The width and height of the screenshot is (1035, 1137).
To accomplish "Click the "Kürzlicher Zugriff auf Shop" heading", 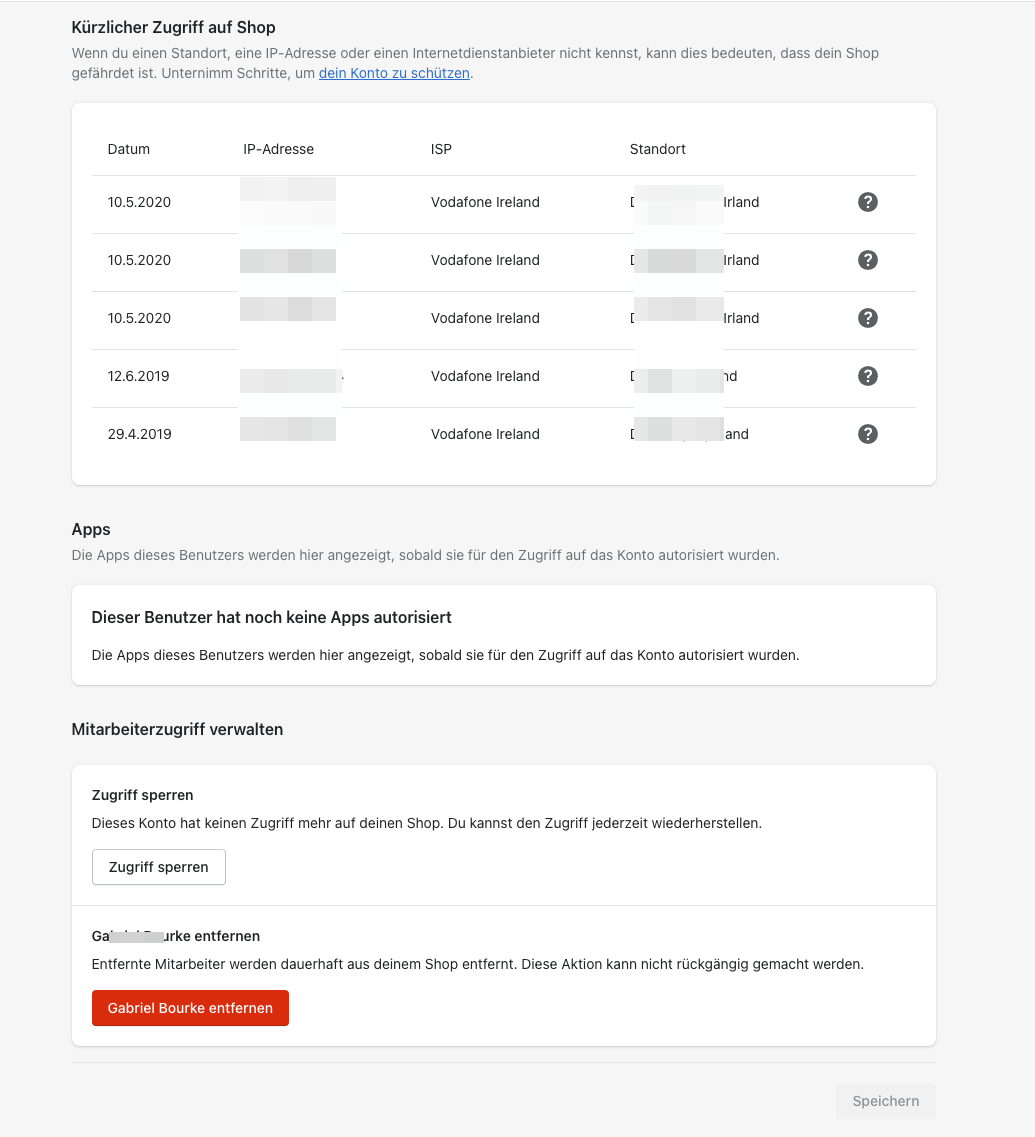I will (x=174, y=28).
